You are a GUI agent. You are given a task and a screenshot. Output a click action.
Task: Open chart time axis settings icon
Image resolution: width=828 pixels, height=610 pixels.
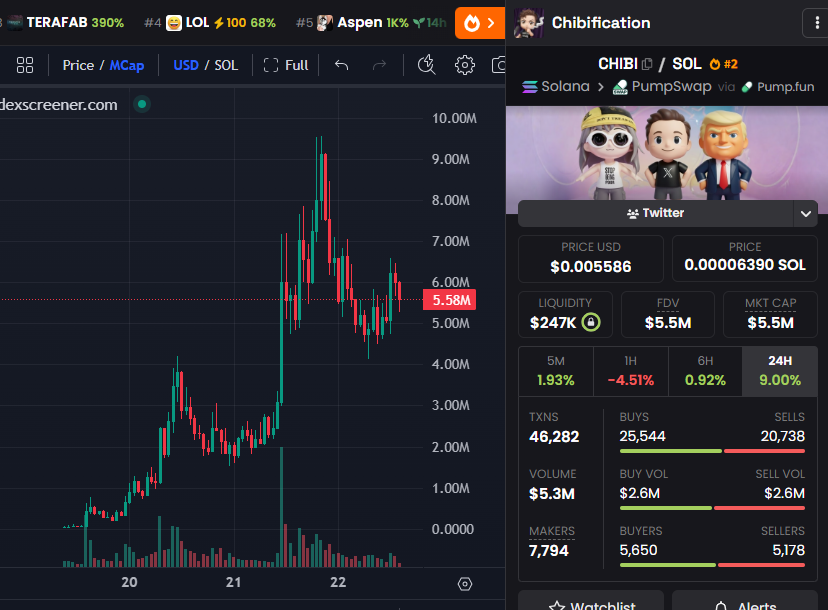(x=465, y=584)
